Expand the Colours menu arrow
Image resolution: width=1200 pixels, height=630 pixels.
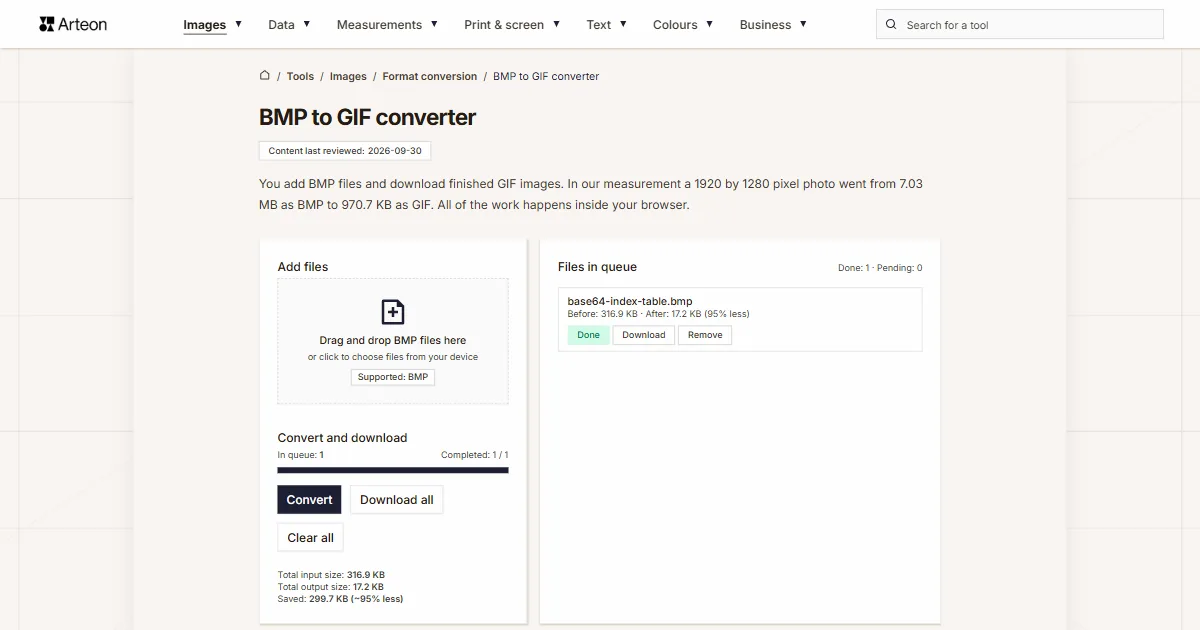709,23
